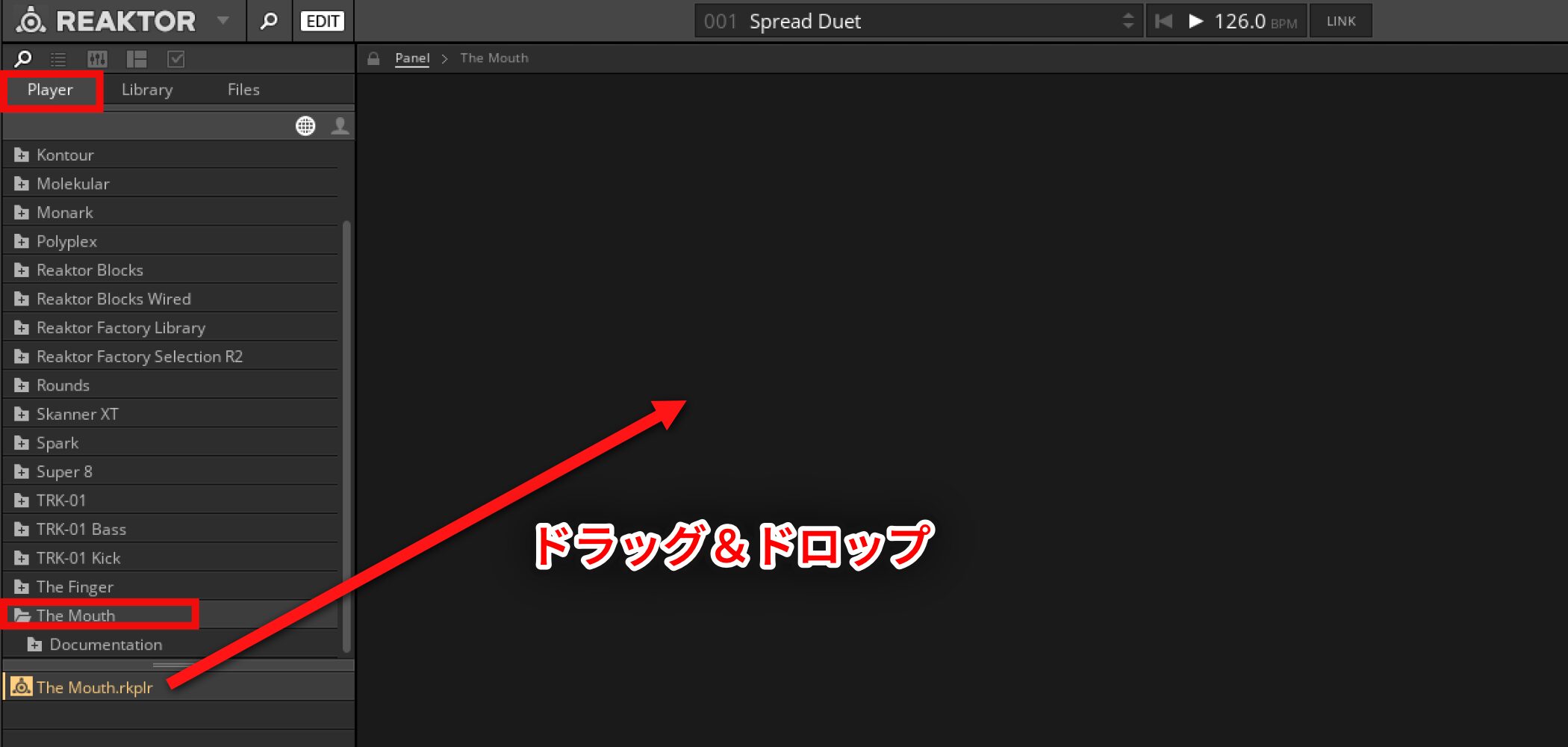Screen dimensions: 1568x747
Task: Click The Mouth.rkplr ensemble icon
Action: (x=22, y=686)
